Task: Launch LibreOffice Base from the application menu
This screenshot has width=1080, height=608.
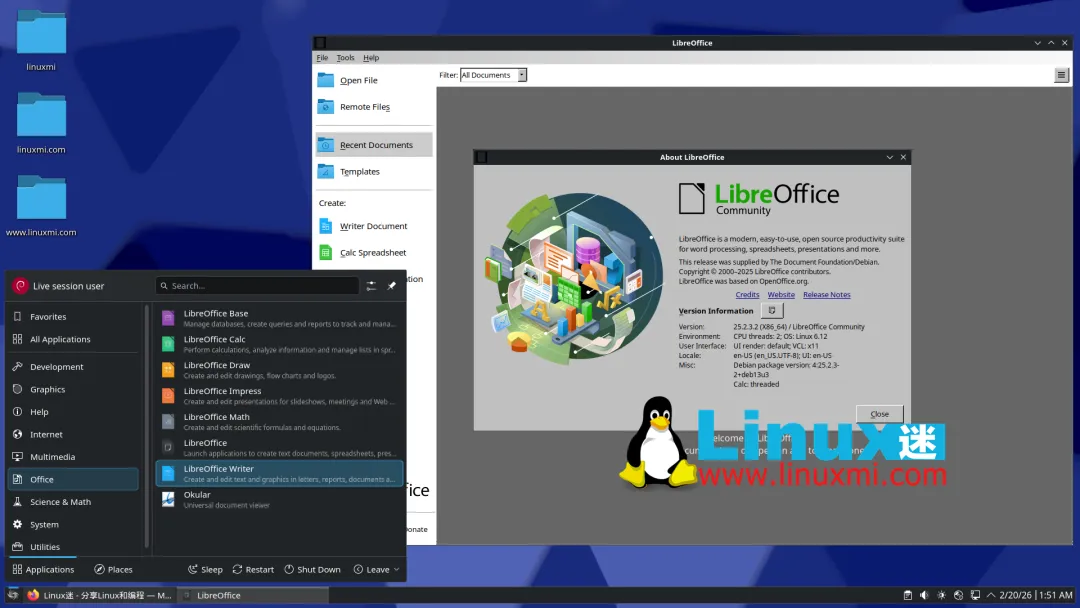Action: click(x=279, y=318)
